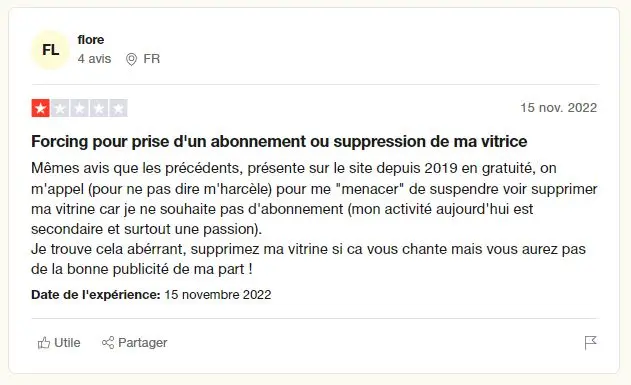Click the third grey star in rating
This screenshot has height=385, width=631.
pos(79,108)
